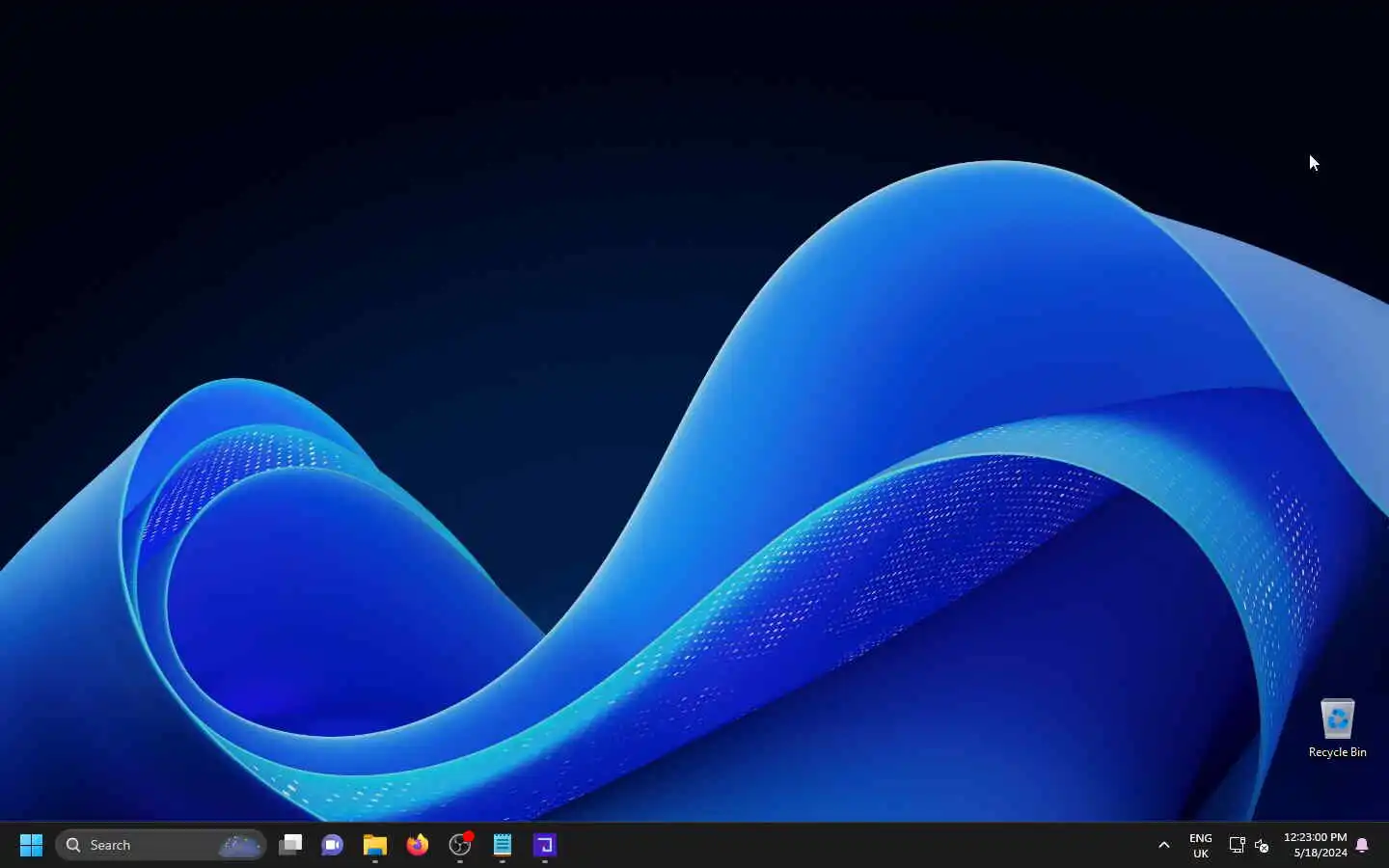This screenshot has height=868, width=1389.
Task: Open Task View on the taskbar
Action: tap(290, 845)
